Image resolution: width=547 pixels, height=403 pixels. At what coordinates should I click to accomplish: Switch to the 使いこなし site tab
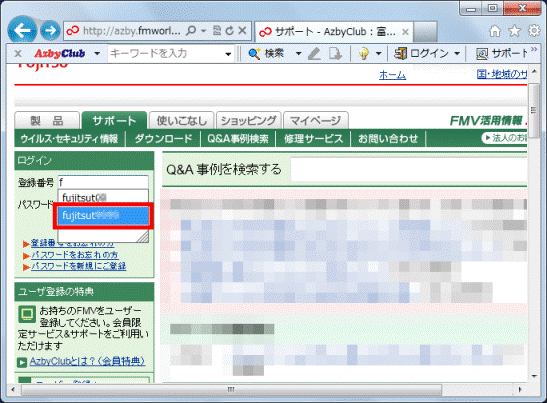pos(181,121)
